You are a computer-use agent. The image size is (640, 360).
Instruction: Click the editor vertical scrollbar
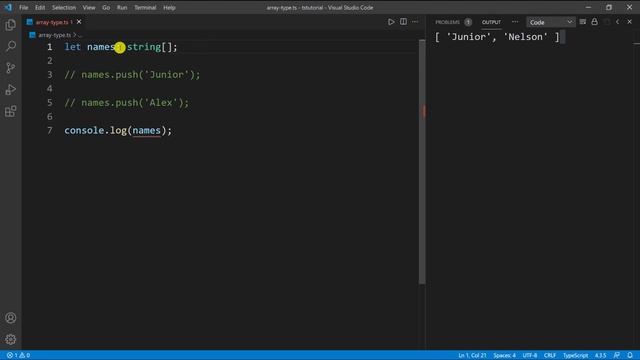422,162
